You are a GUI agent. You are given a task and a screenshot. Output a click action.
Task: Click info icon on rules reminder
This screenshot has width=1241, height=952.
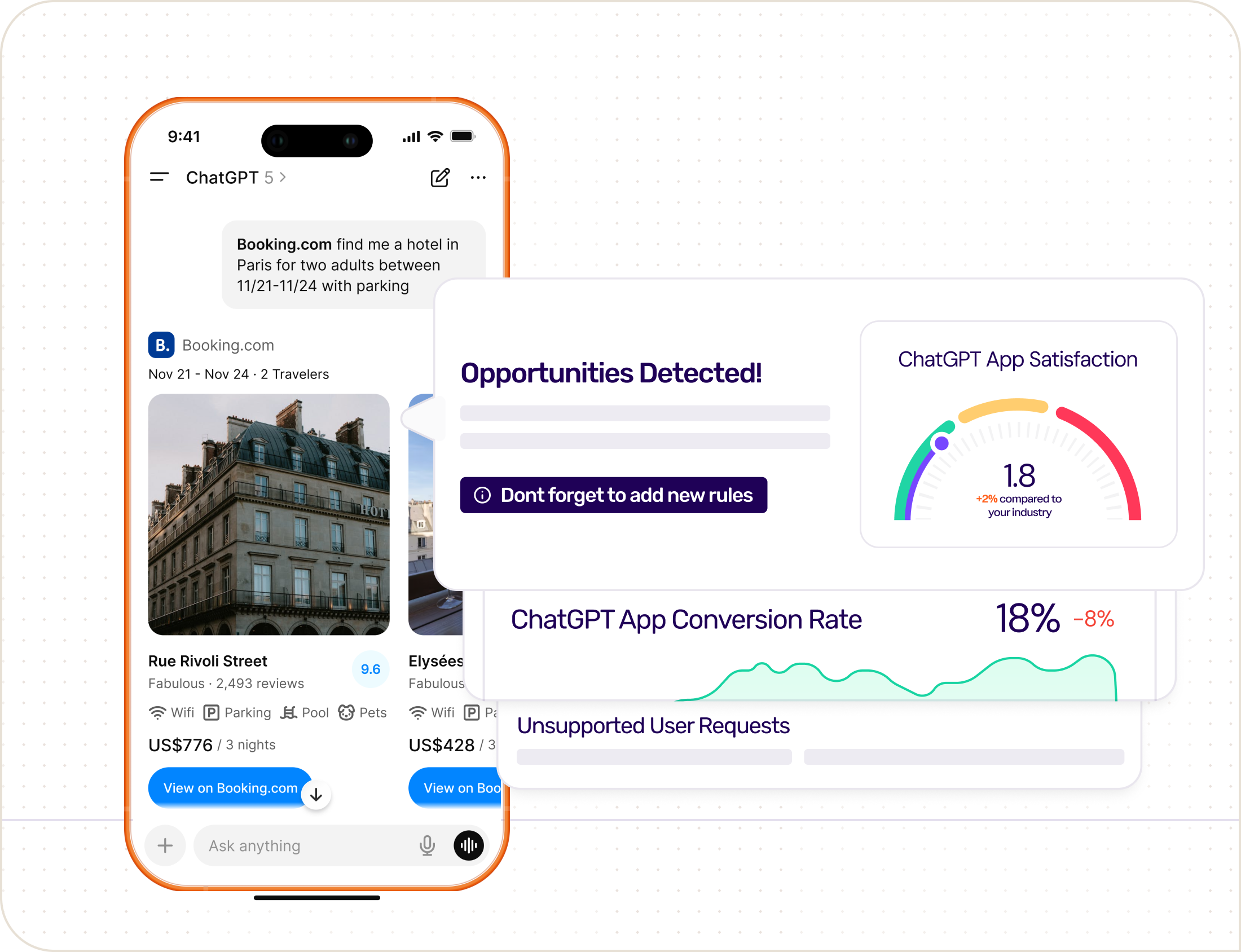482,495
